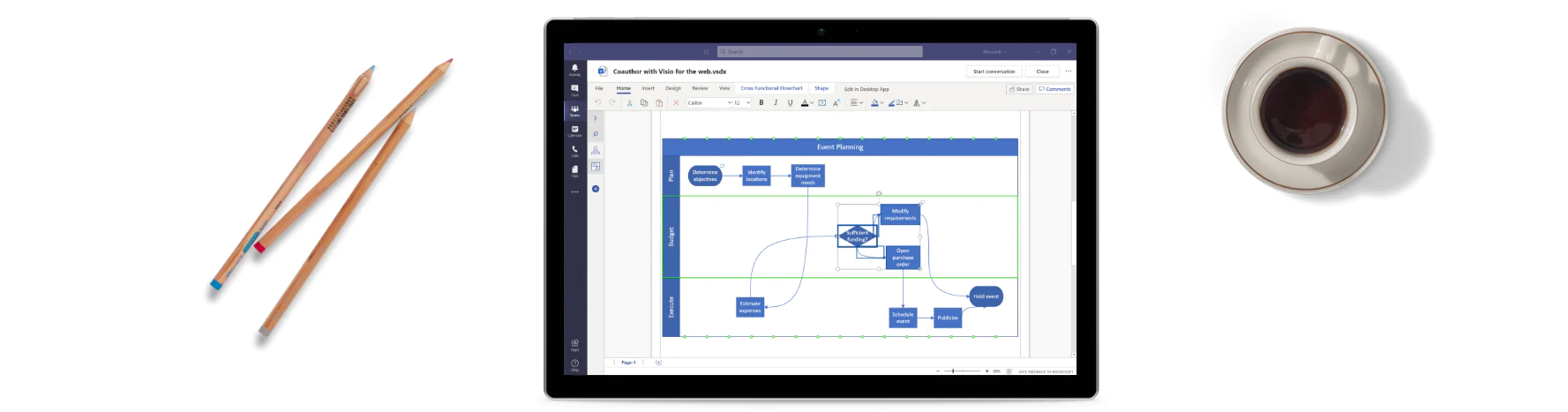Select the Page-1 sheet tab
This screenshot has width=1568, height=412.
tap(628, 363)
